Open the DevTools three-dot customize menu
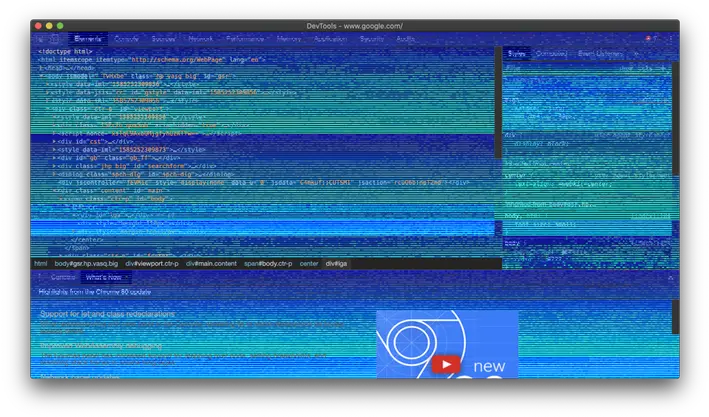 coord(671,39)
